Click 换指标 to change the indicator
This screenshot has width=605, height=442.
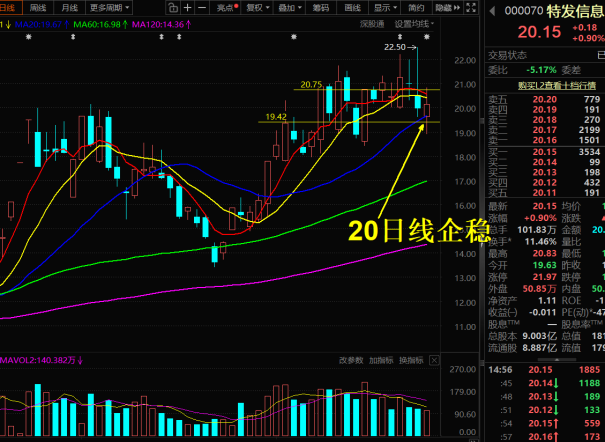[x=411, y=360]
